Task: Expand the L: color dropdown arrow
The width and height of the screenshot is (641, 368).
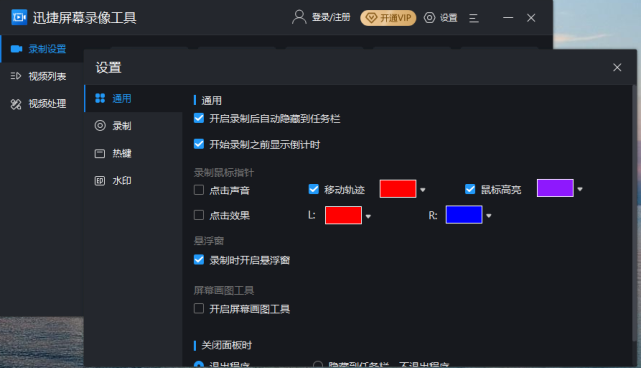Action: (x=368, y=216)
